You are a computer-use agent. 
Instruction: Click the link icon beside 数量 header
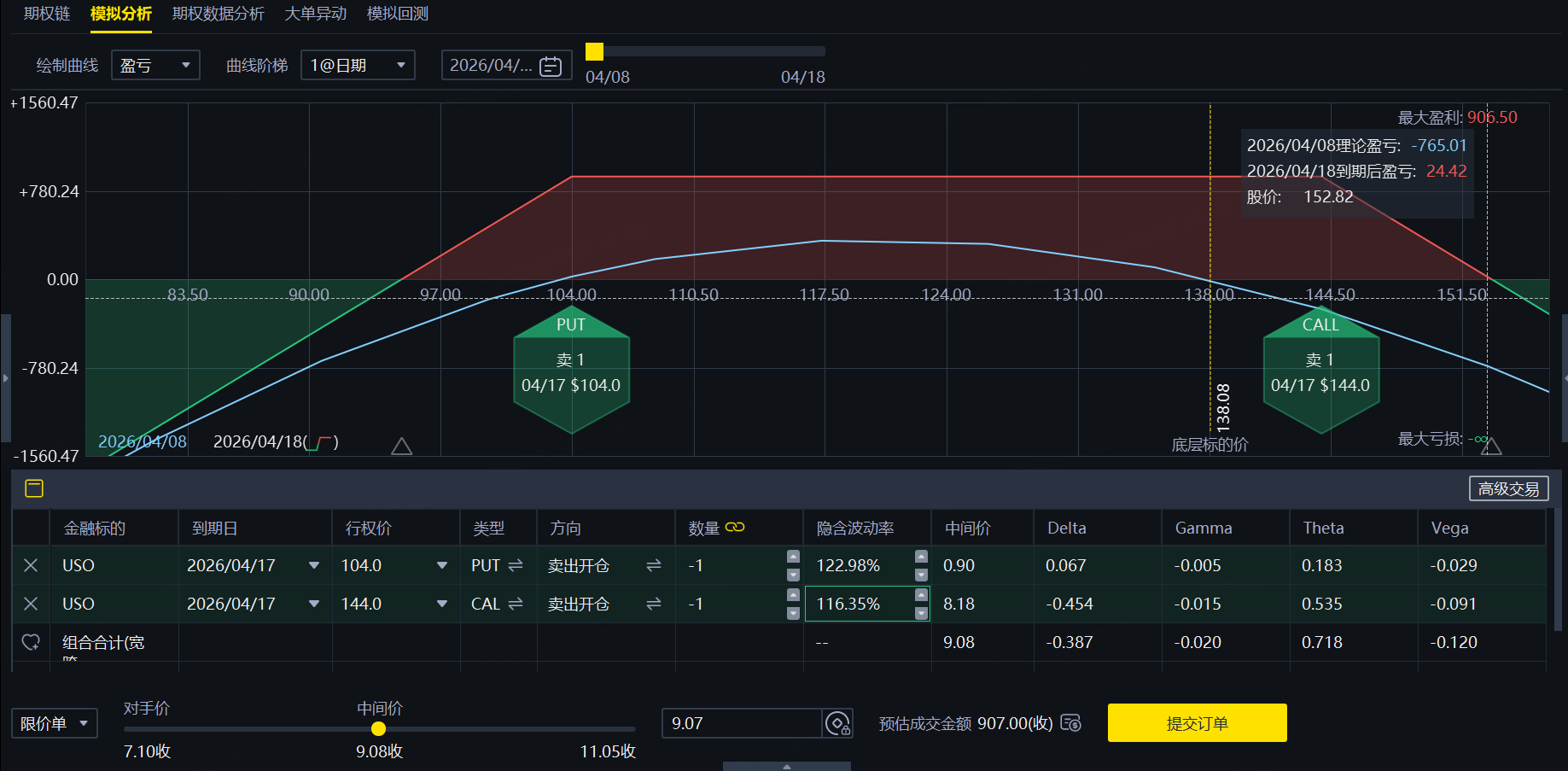[735, 528]
